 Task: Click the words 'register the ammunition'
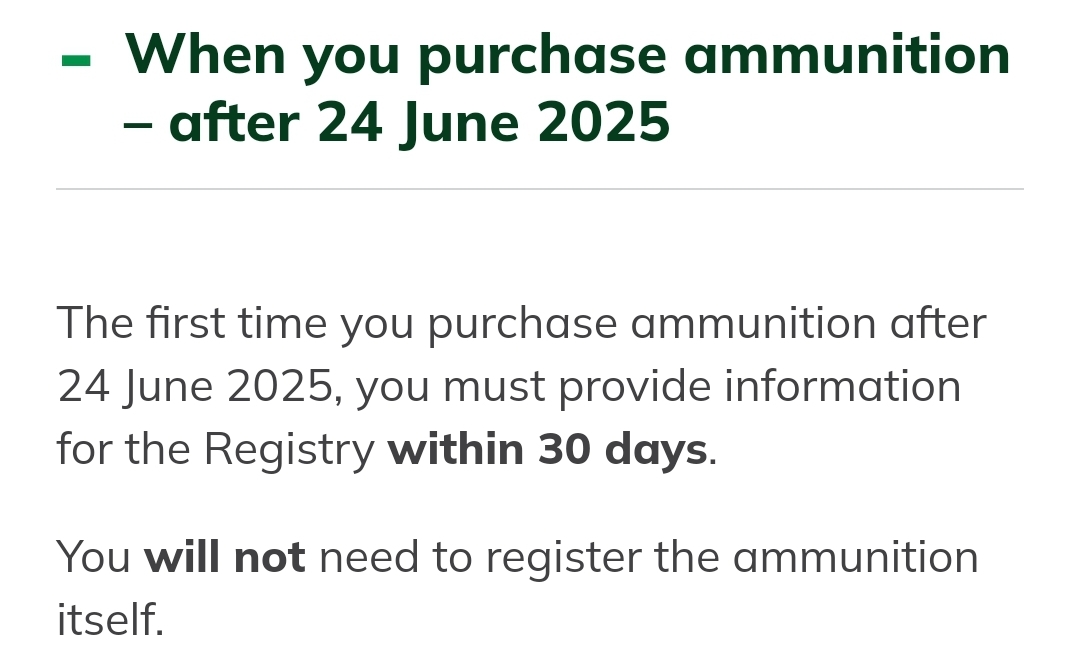[732, 558]
